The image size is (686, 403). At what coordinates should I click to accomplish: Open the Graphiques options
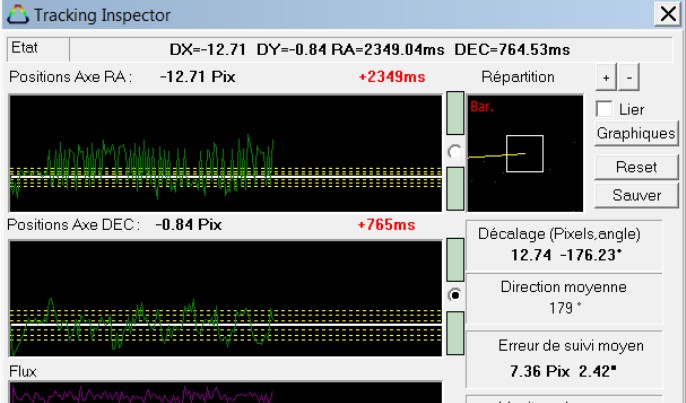[x=636, y=132]
